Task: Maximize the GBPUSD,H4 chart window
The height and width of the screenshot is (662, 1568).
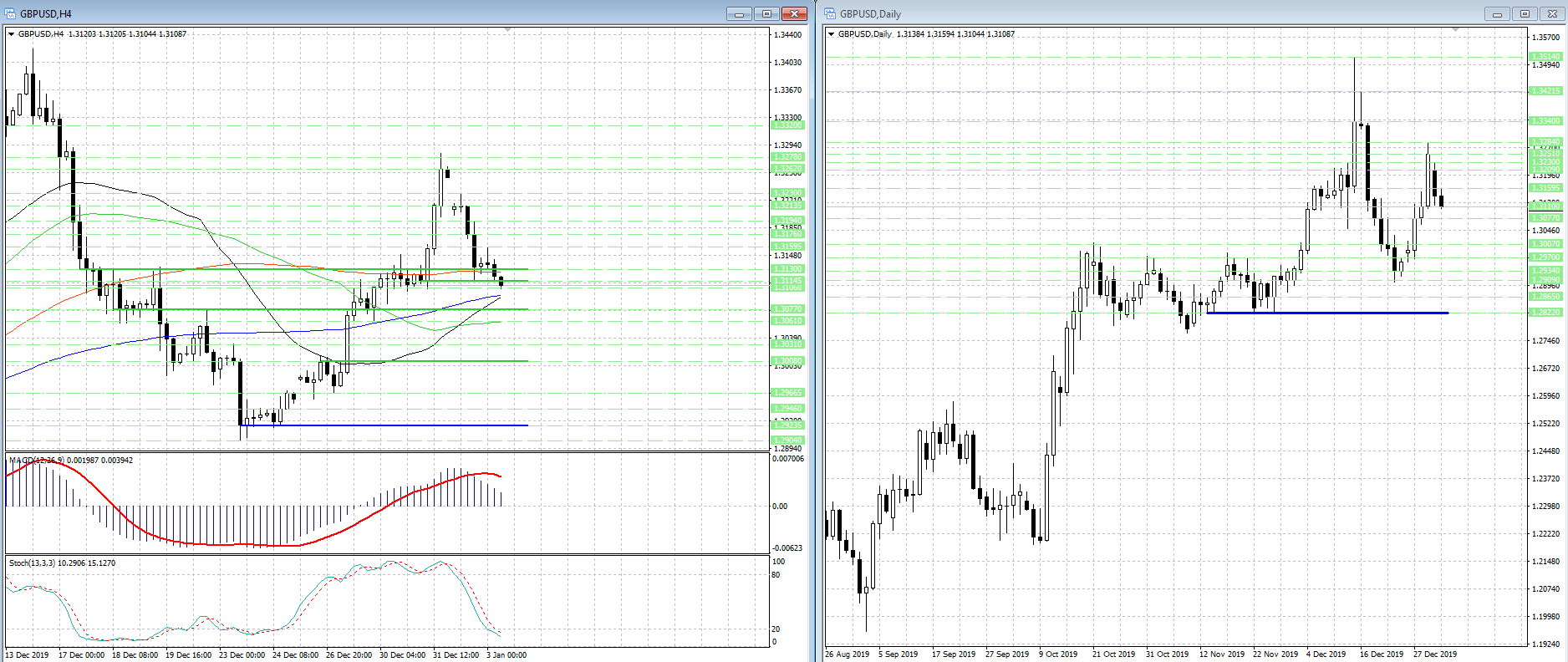Action: pyautogui.click(x=766, y=13)
